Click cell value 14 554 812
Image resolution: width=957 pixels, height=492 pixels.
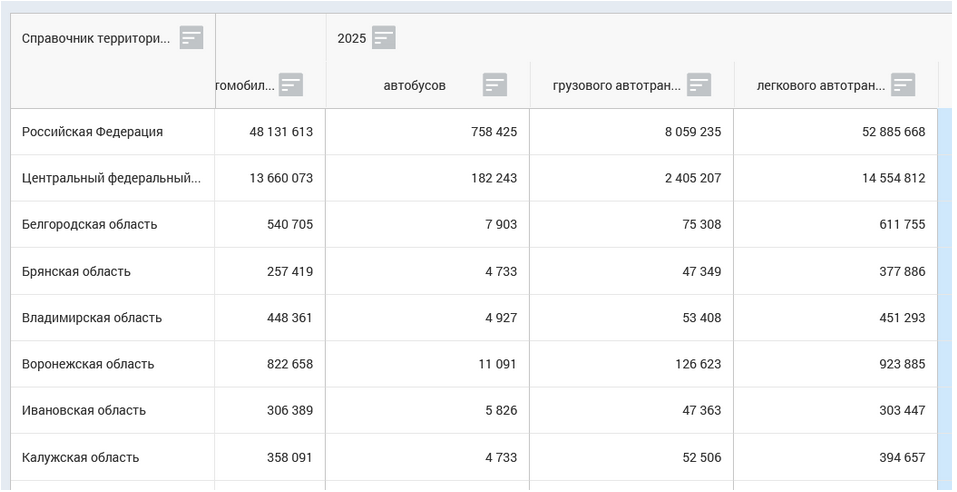pos(894,178)
